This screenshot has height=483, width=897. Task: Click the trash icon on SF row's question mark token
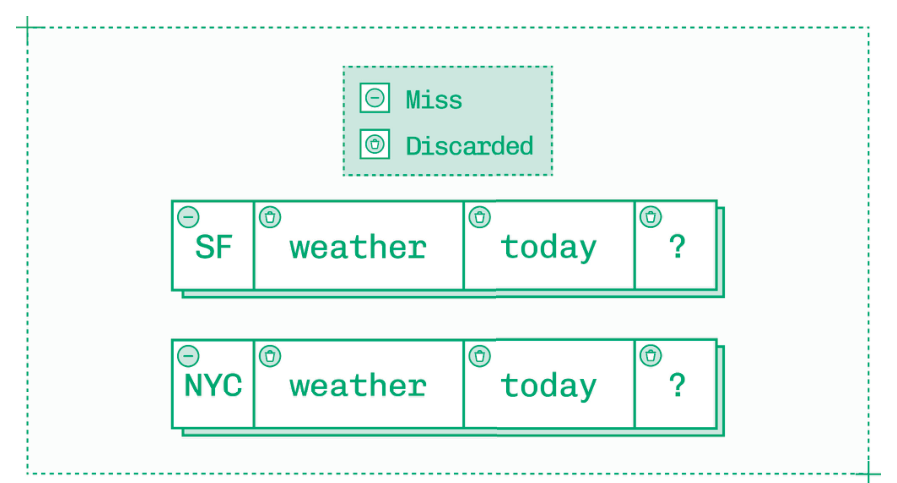[x=651, y=216]
